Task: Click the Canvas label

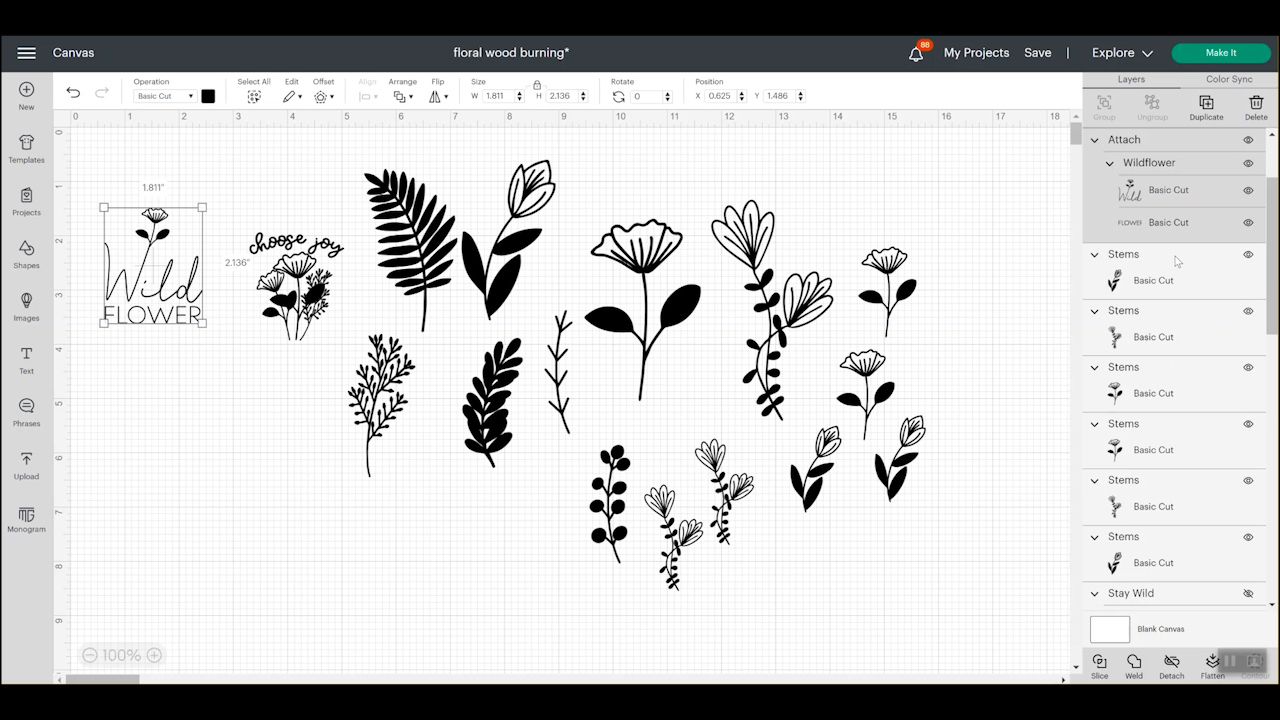Action: (73, 53)
